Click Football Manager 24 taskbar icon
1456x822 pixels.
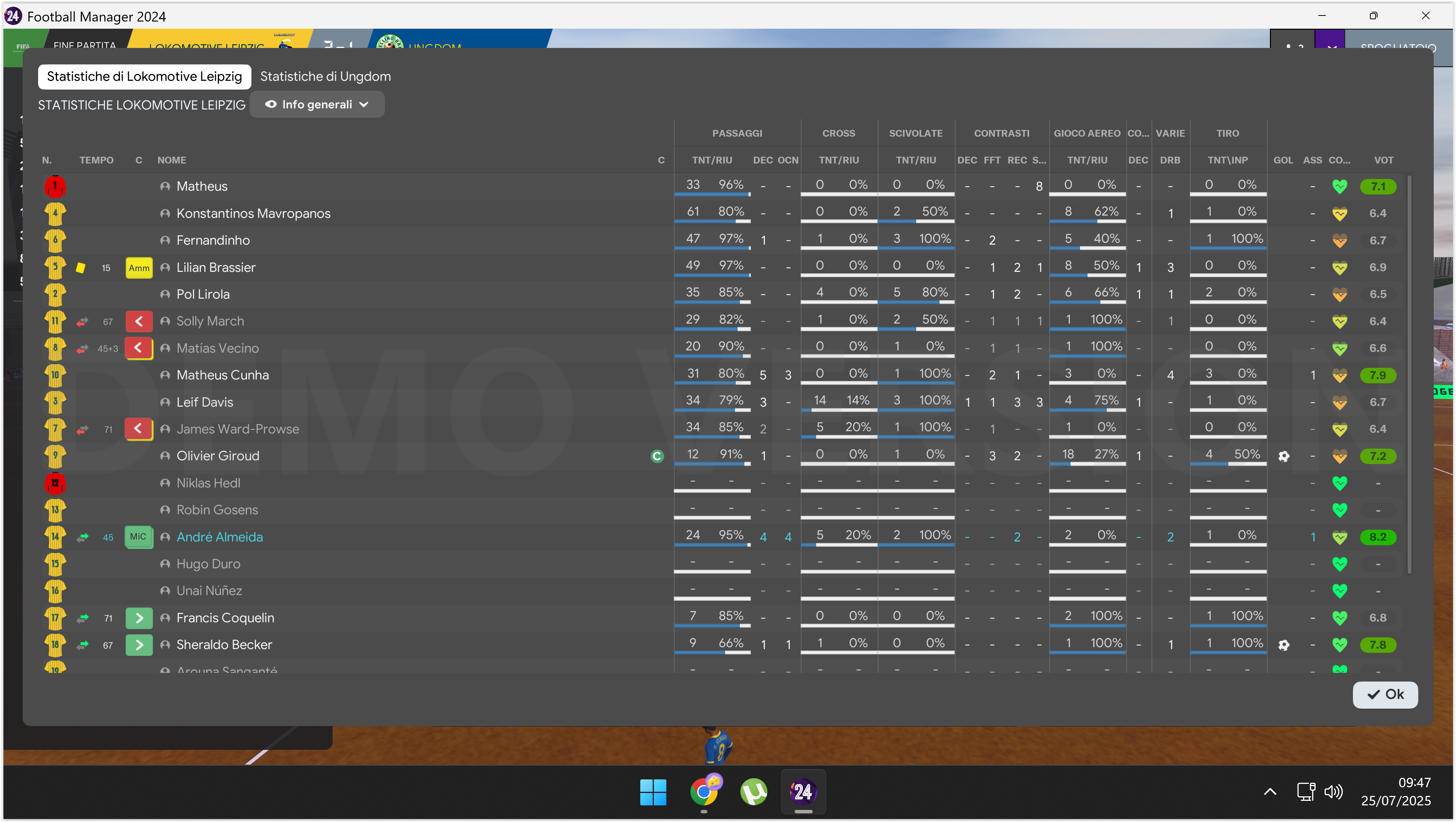(803, 792)
